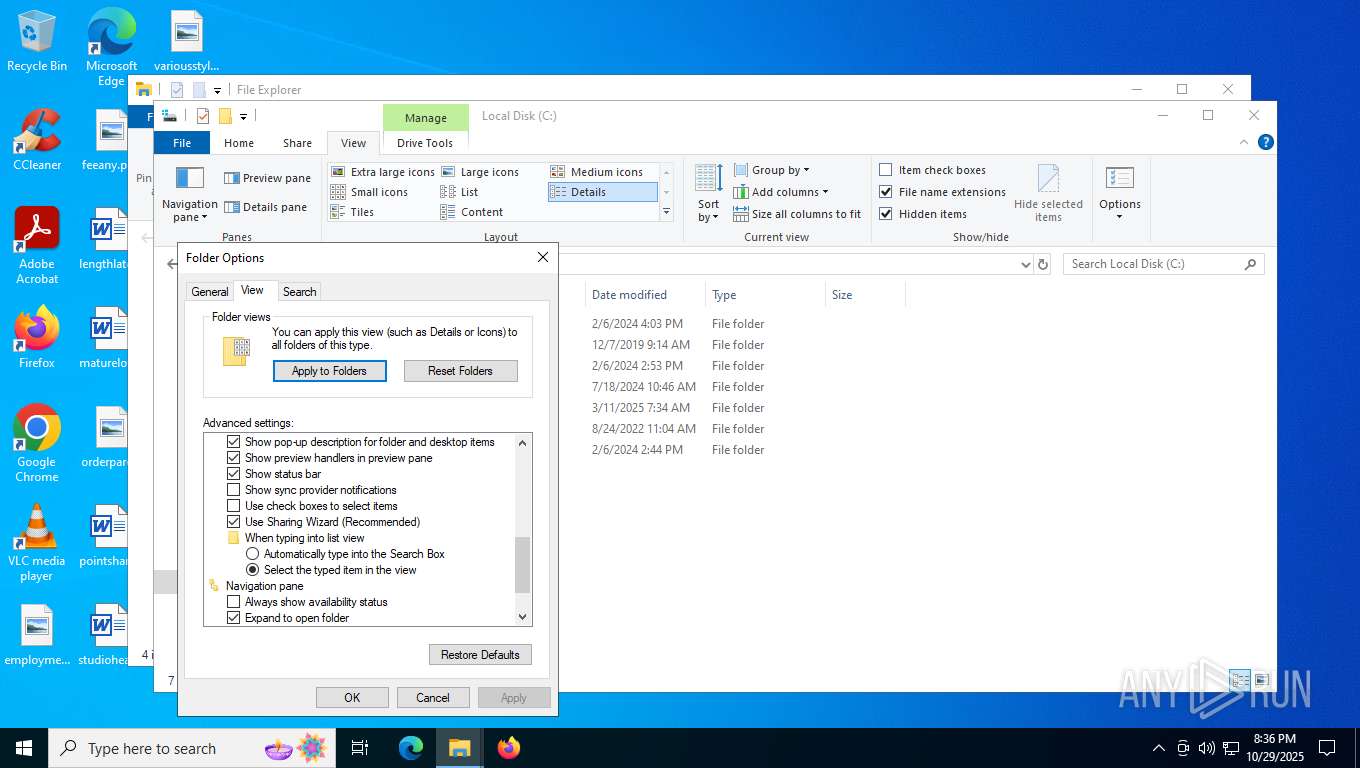1360x768 pixels.
Task: Open the Recycle Bin desktop icon
Action: 37,42
